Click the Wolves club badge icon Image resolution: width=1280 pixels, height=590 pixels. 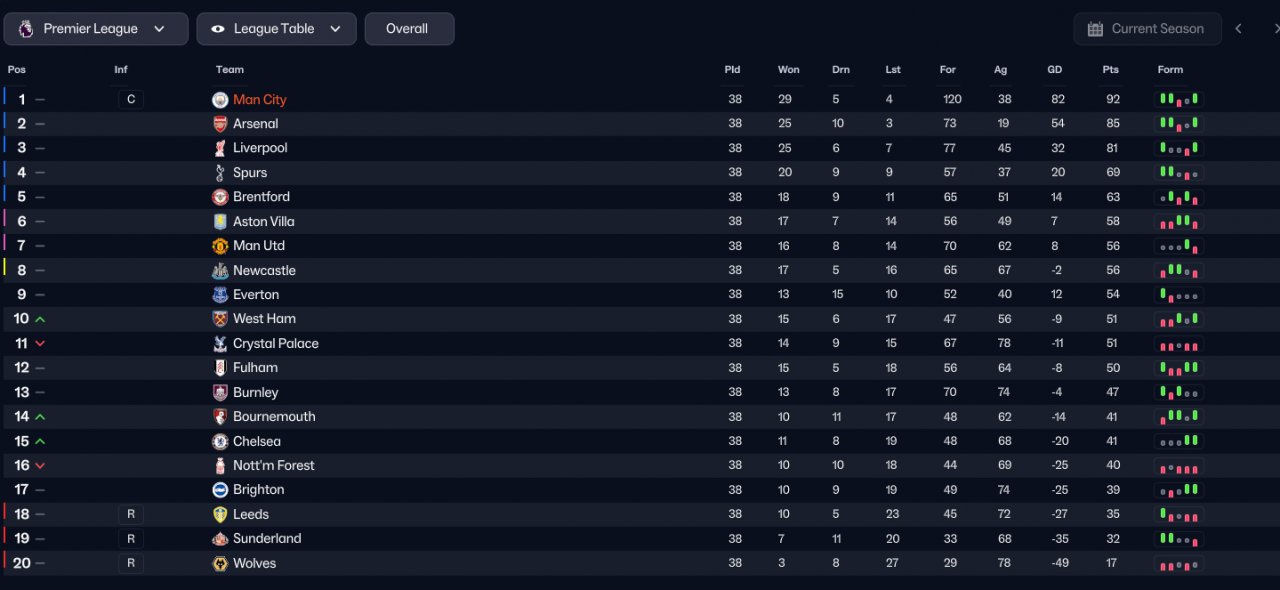point(220,563)
